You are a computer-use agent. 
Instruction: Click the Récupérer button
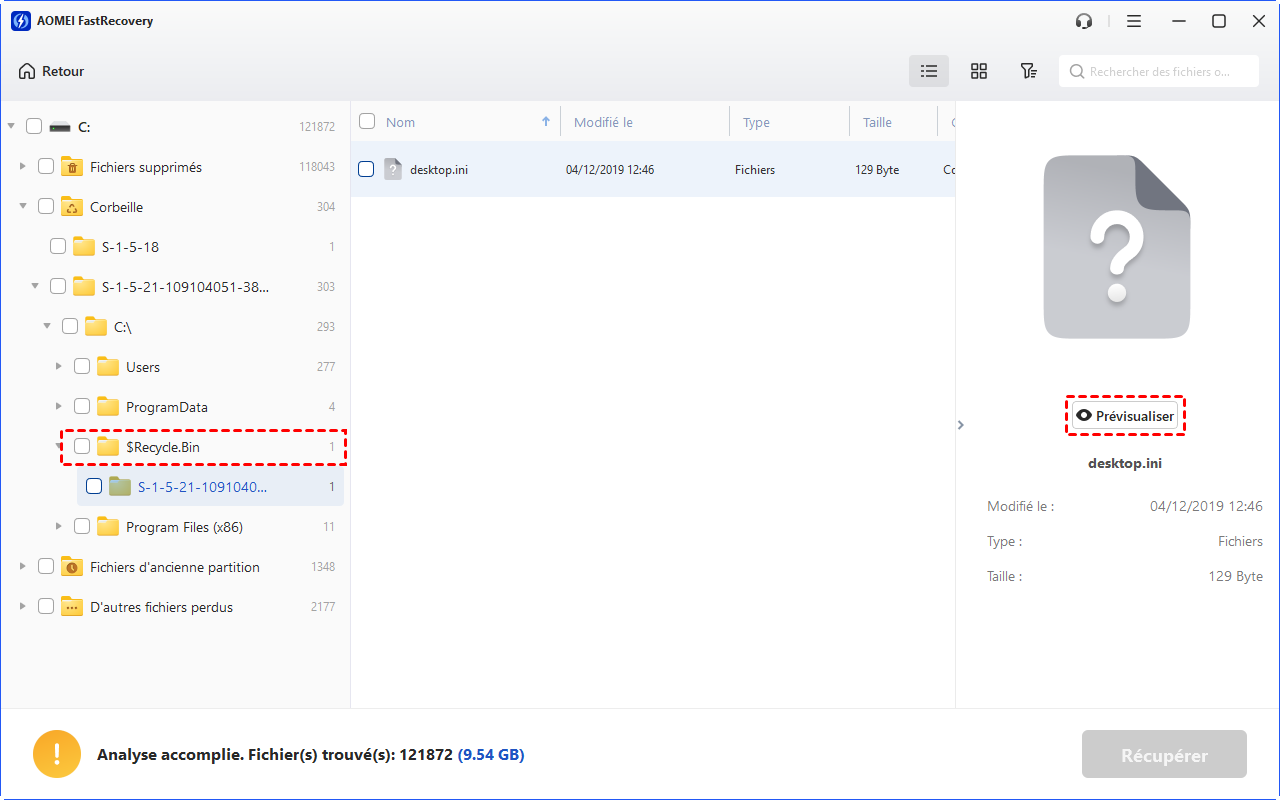(x=1164, y=754)
